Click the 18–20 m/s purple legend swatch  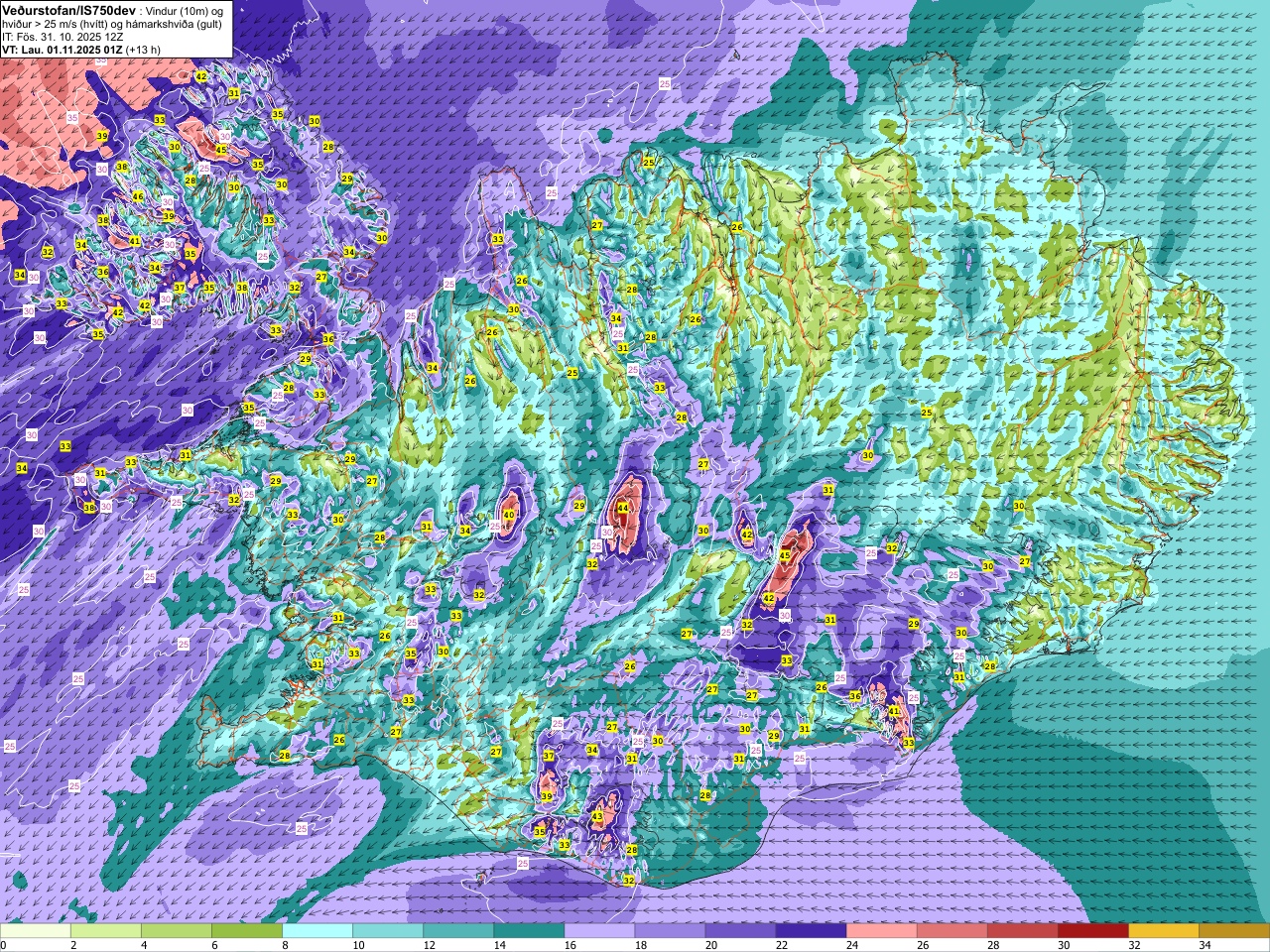pyautogui.click(x=670, y=931)
